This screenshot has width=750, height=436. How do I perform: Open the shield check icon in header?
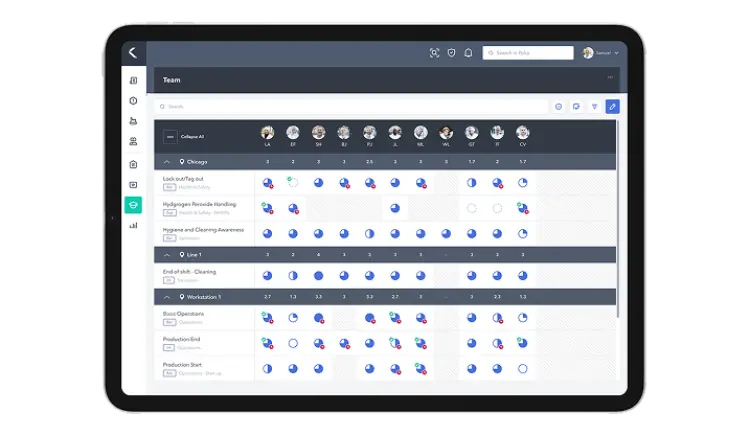[451, 53]
